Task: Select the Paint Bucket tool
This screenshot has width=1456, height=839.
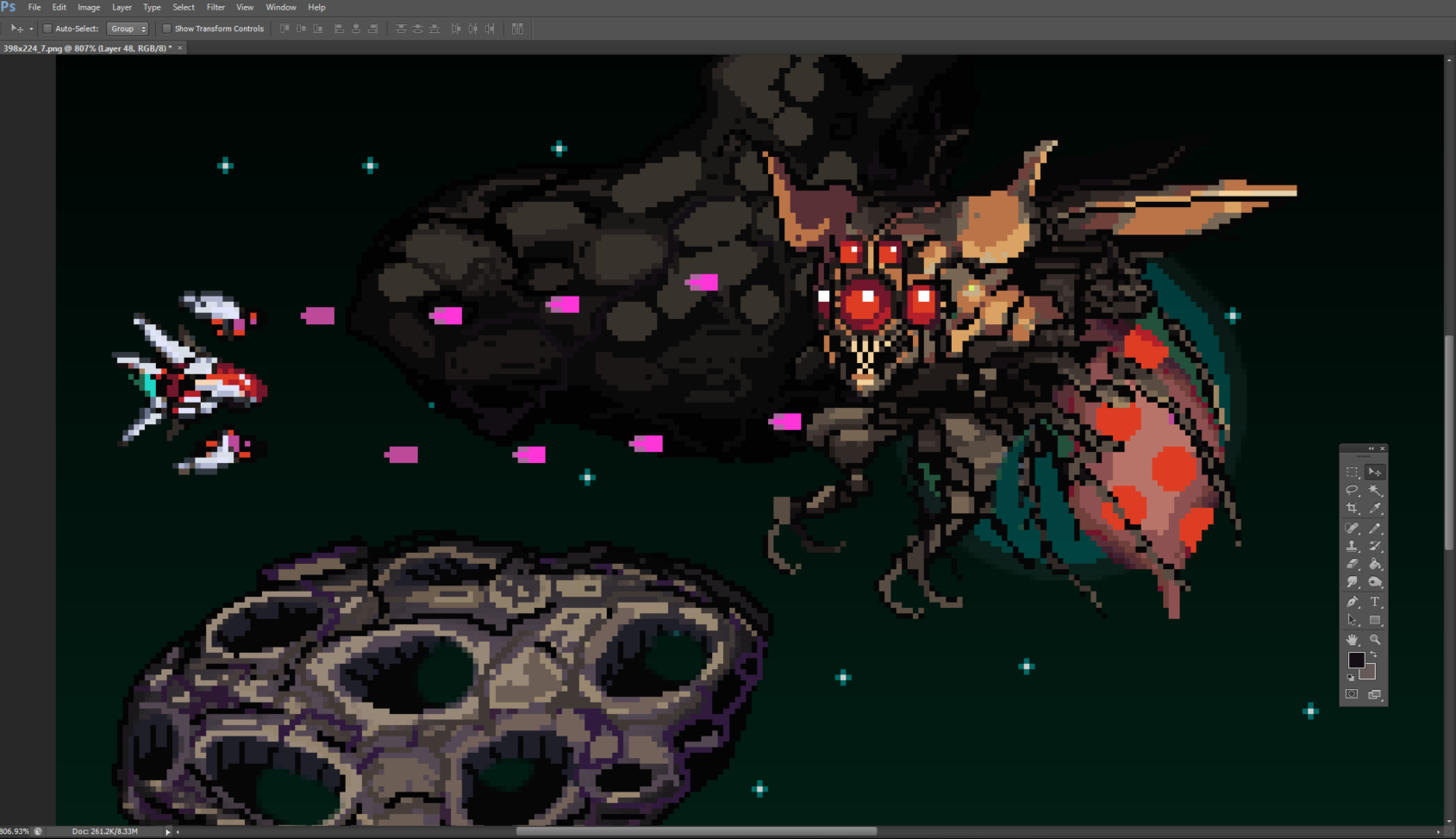Action: (1375, 564)
